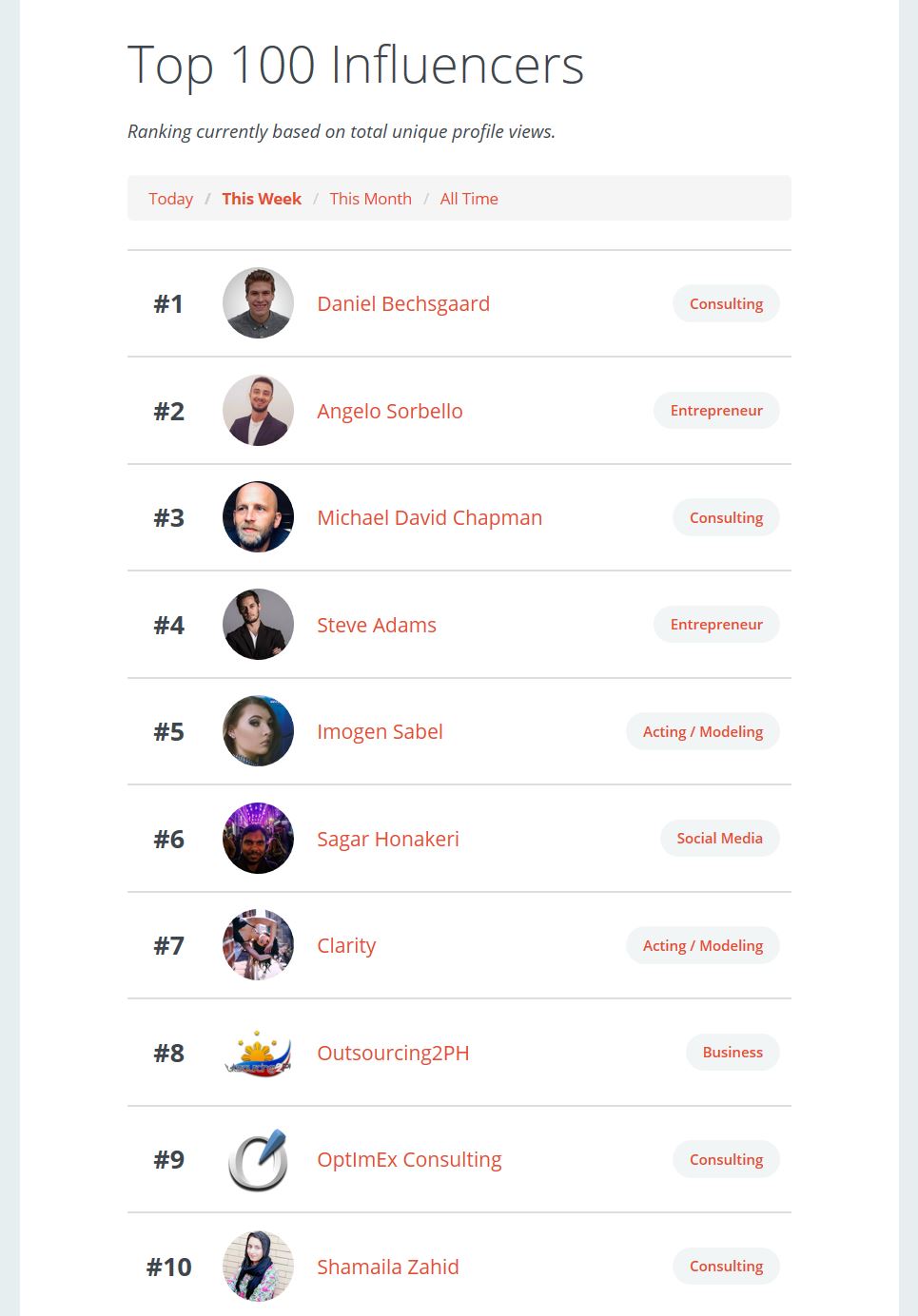Select the This Week tab
918x1316 pixels.
262,199
